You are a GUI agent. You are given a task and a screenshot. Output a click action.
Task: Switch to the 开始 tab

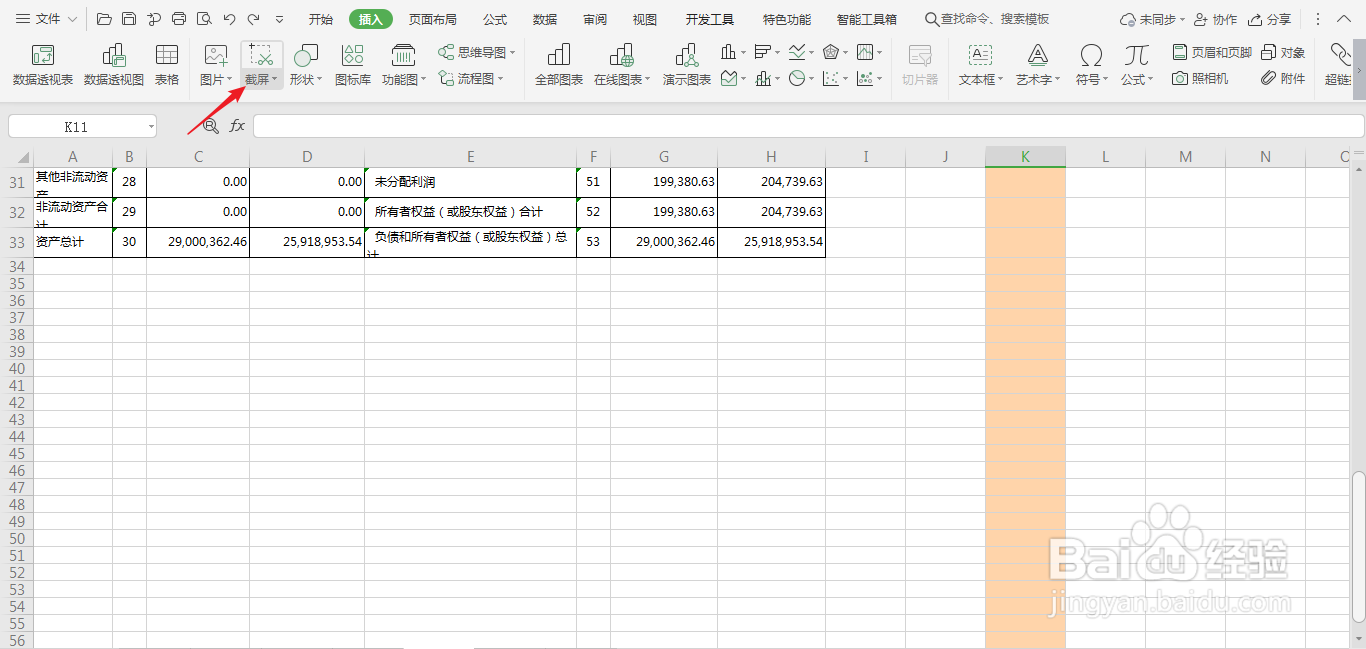pyautogui.click(x=320, y=19)
